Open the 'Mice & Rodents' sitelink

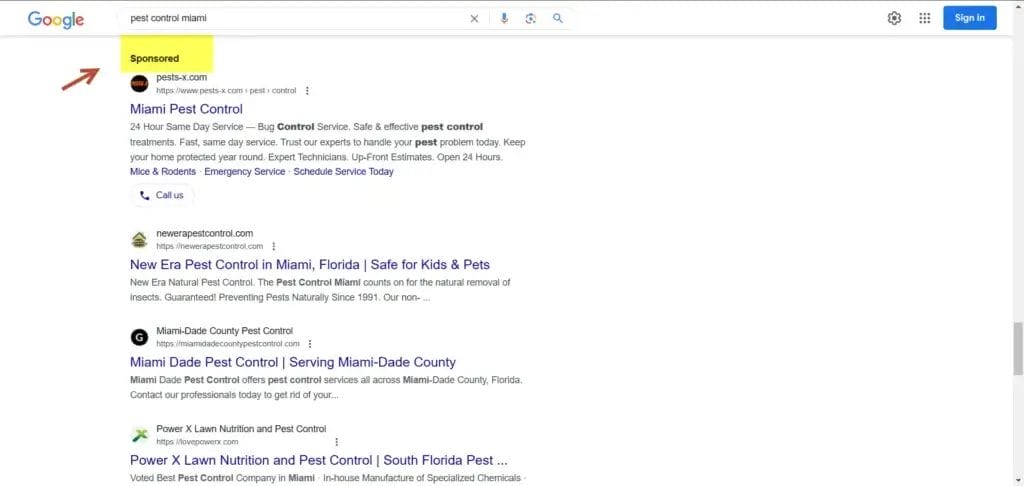[x=163, y=172]
